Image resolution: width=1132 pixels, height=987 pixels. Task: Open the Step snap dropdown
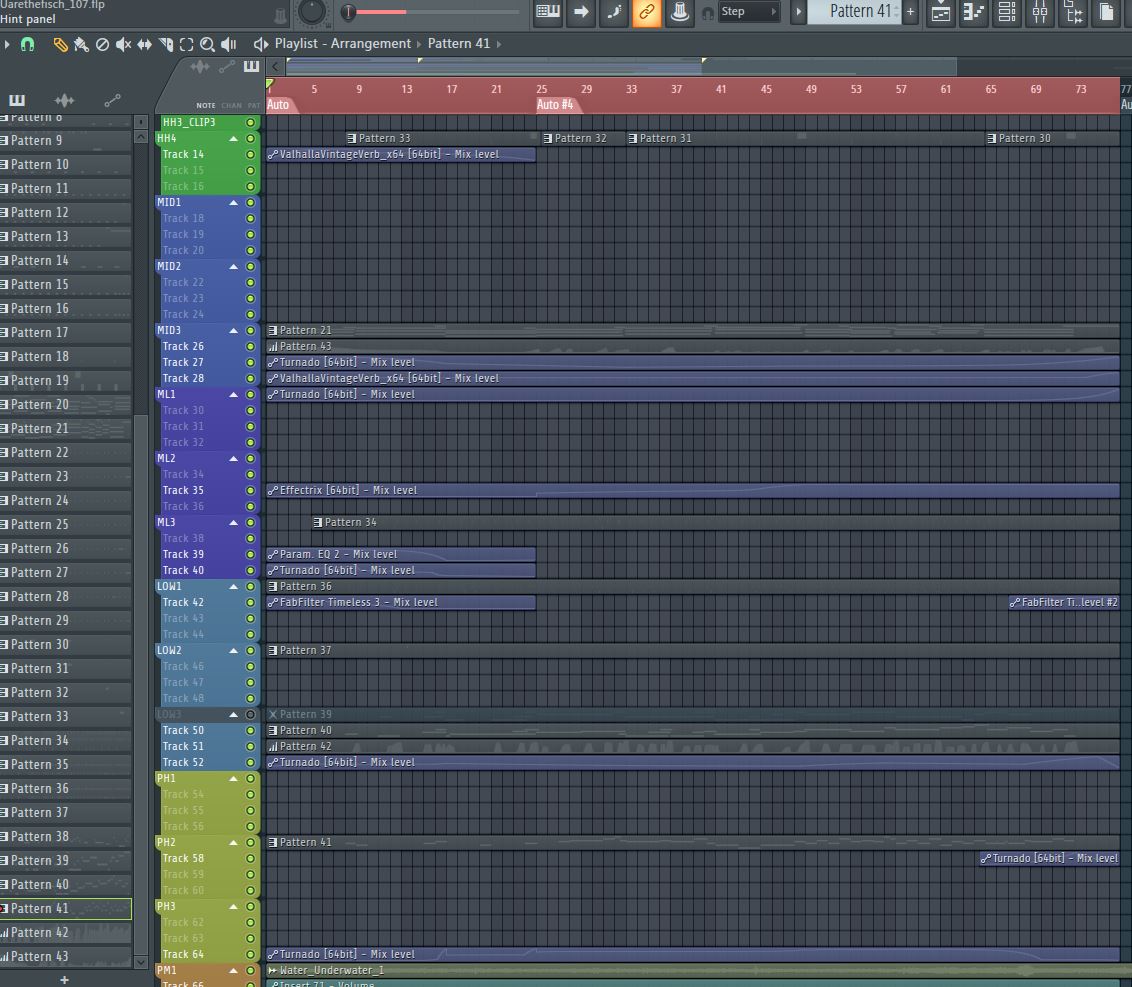[x=749, y=12]
